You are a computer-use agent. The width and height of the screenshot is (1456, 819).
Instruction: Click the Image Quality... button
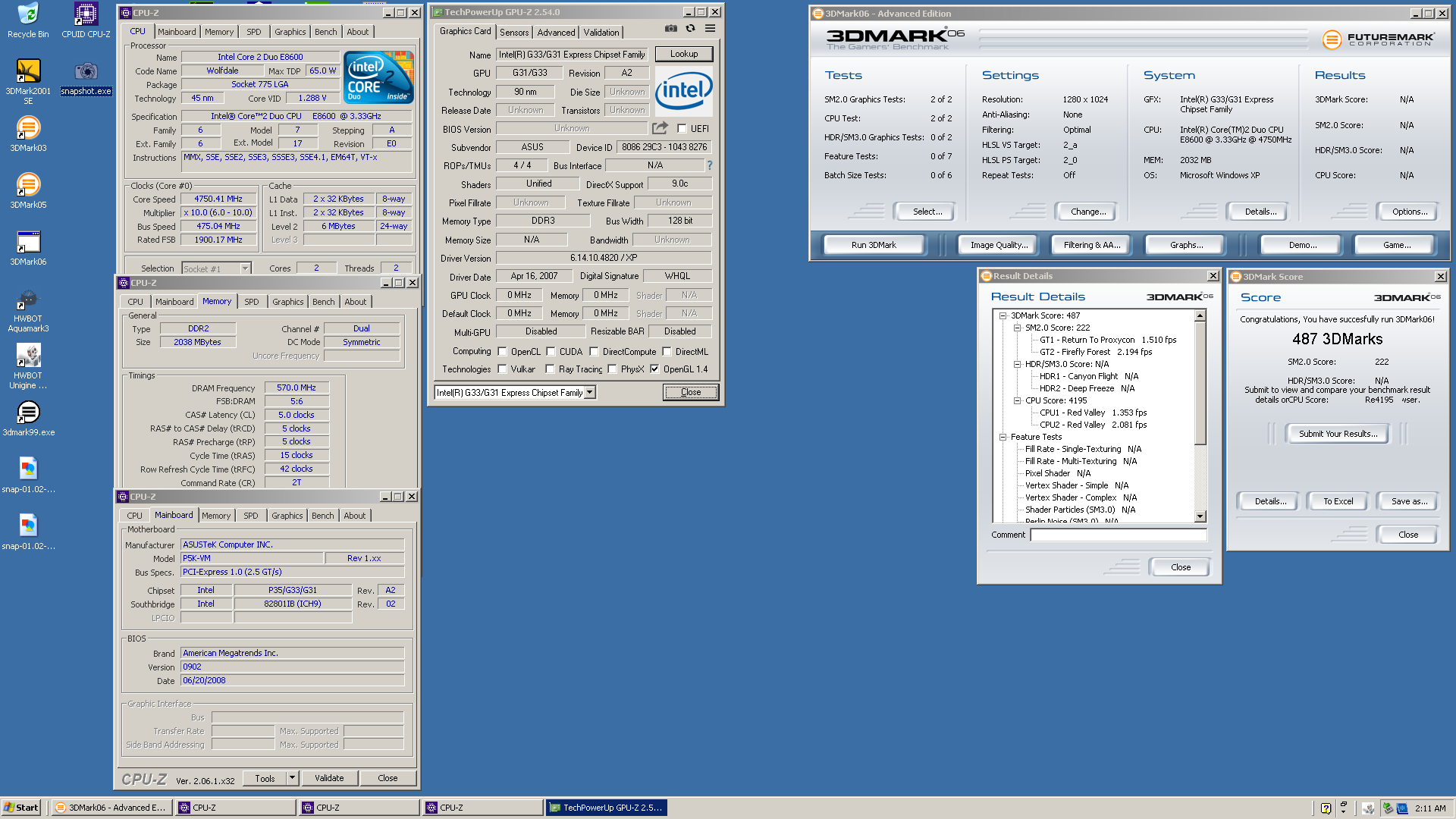pos(999,245)
